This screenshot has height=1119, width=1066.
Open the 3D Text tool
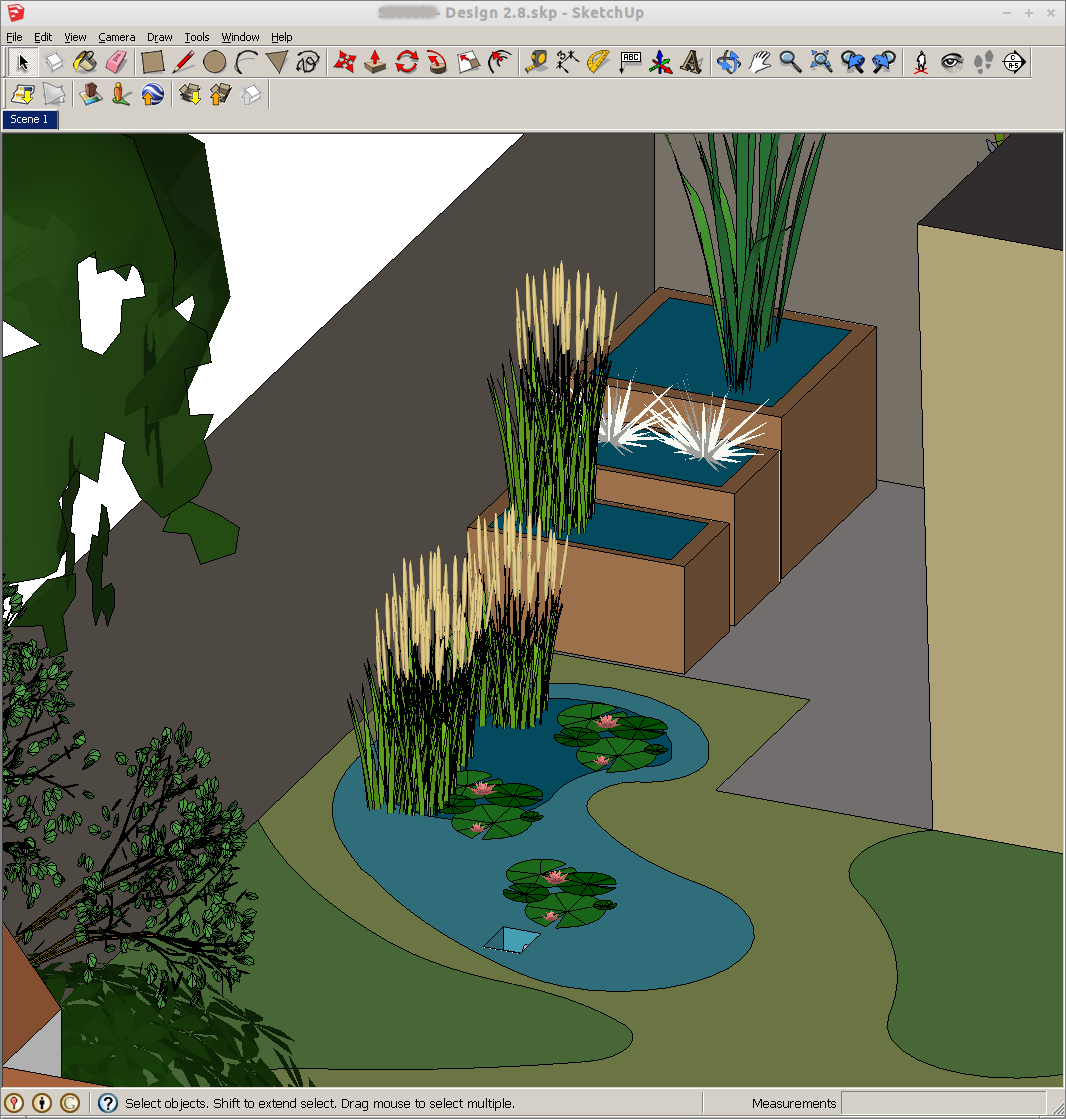692,62
